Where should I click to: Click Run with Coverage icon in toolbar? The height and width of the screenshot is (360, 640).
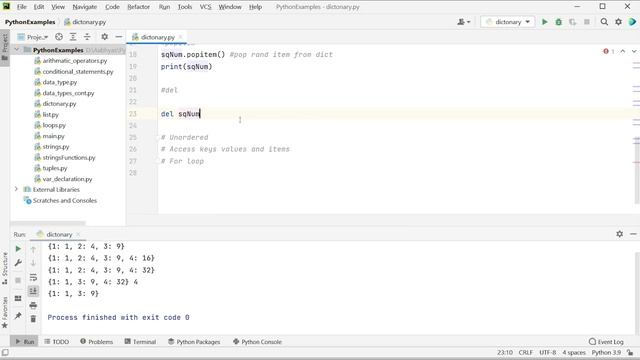point(573,22)
